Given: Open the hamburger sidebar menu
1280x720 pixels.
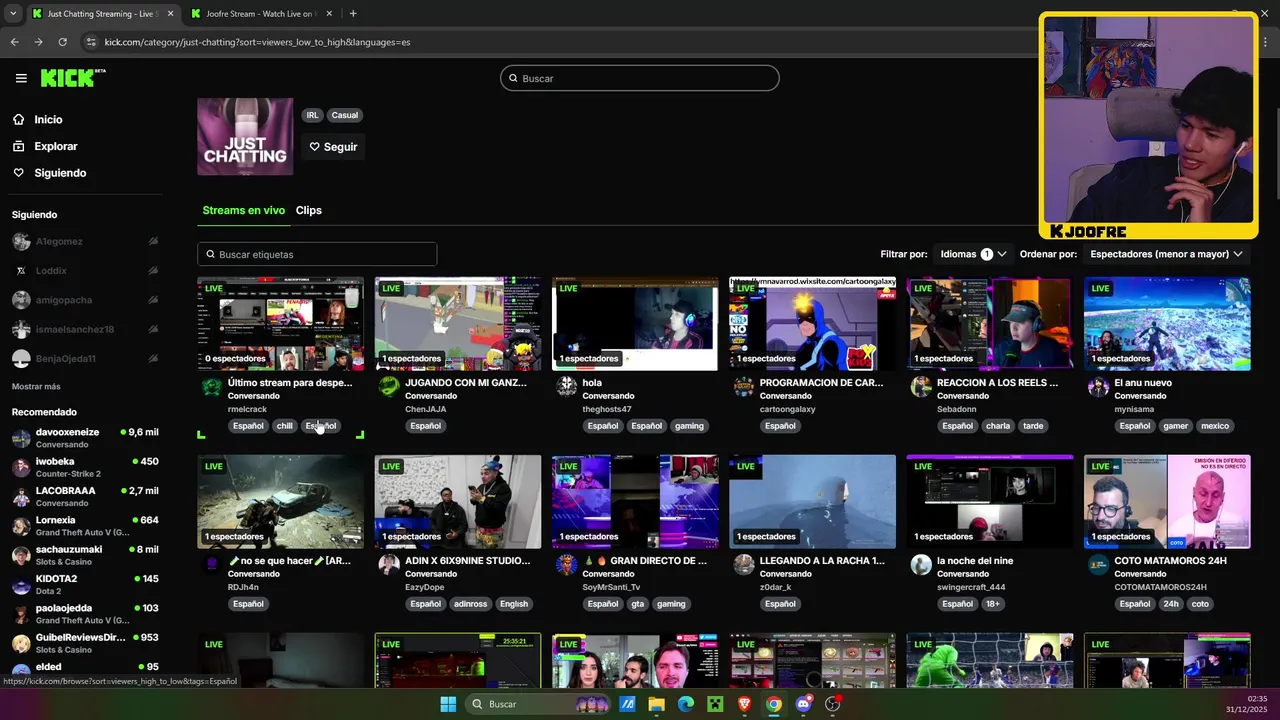Looking at the screenshot, I should (x=21, y=78).
